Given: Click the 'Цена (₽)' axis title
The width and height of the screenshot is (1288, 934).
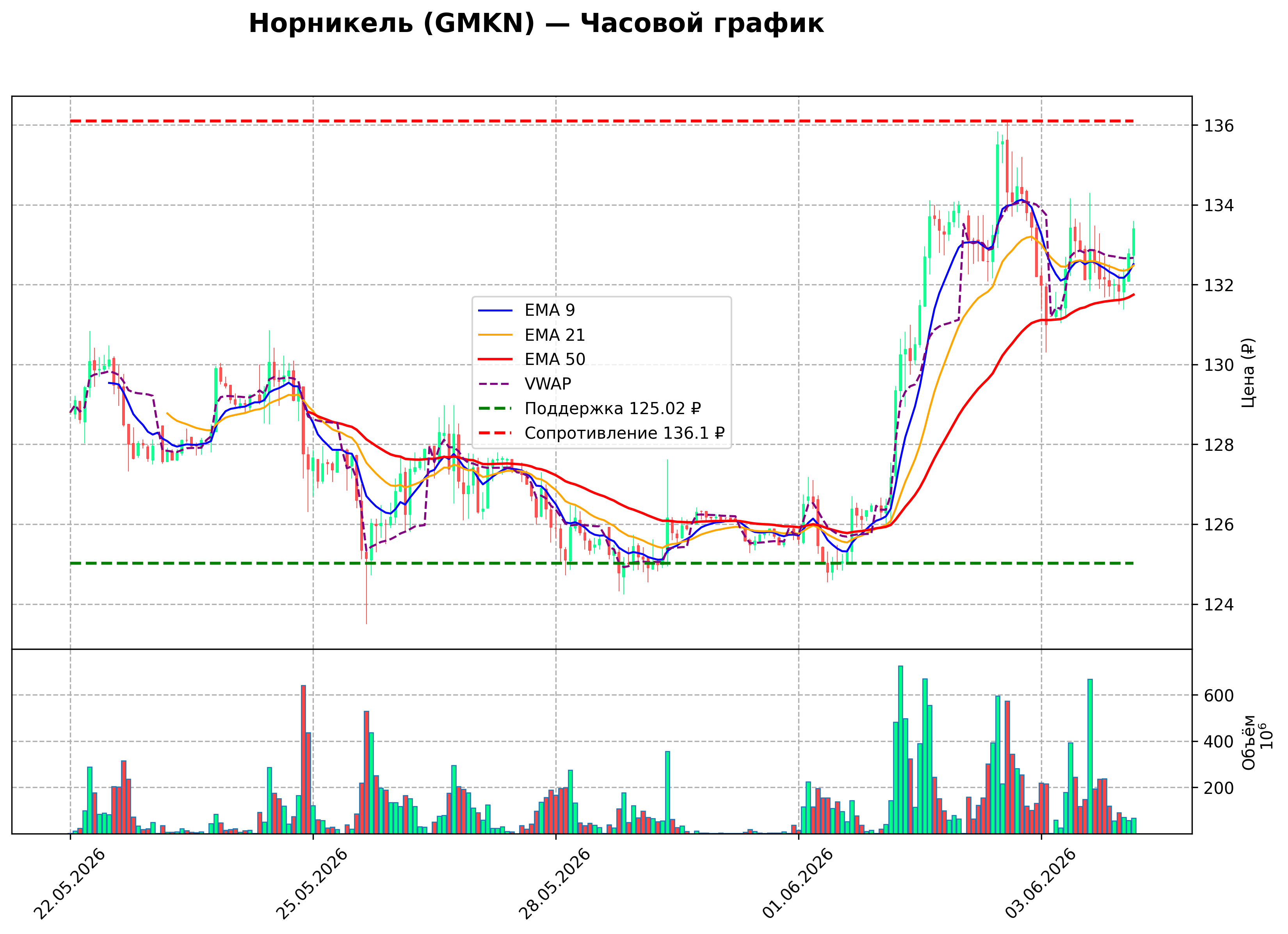Looking at the screenshot, I should point(1248,372).
